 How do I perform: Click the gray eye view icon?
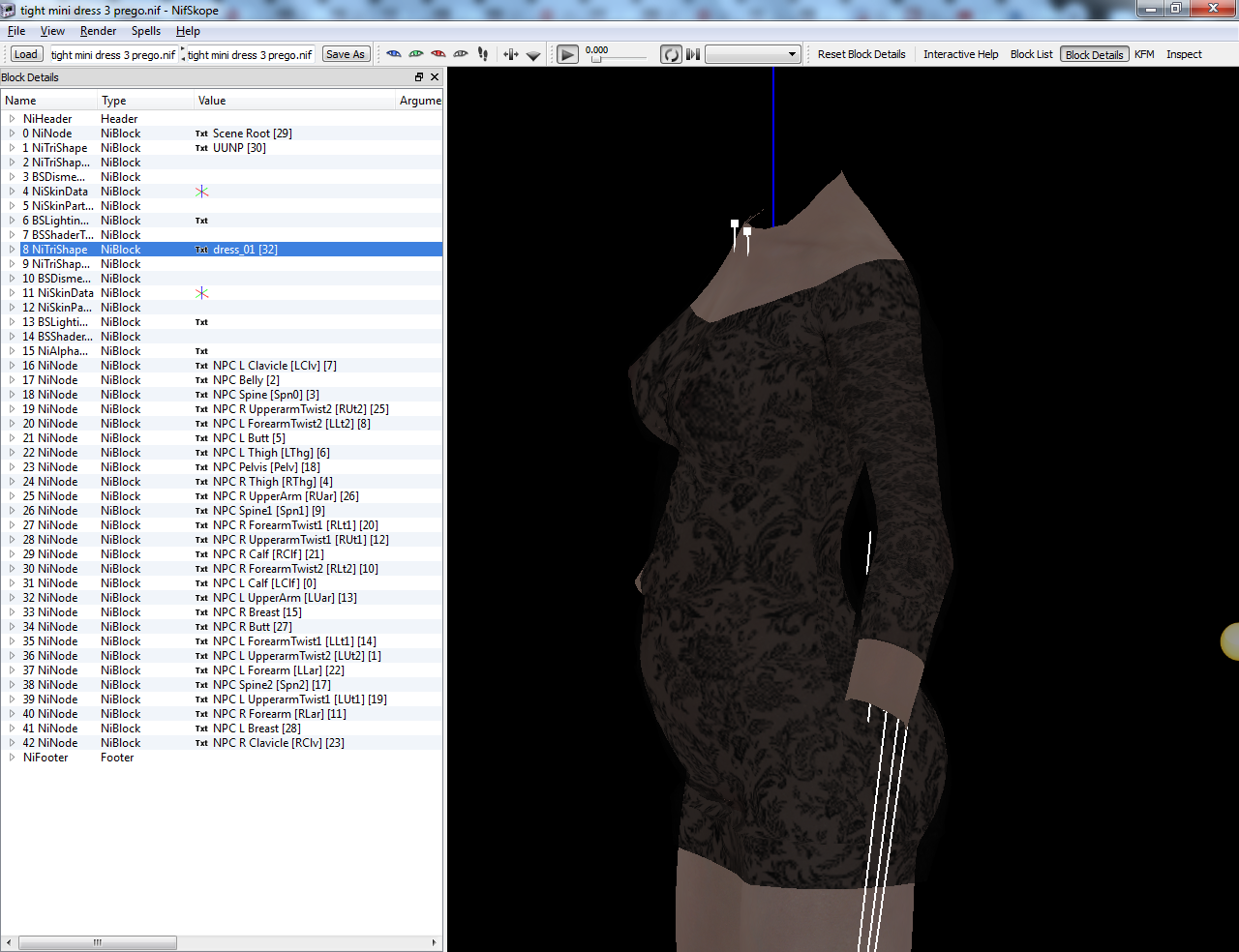tap(461, 54)
